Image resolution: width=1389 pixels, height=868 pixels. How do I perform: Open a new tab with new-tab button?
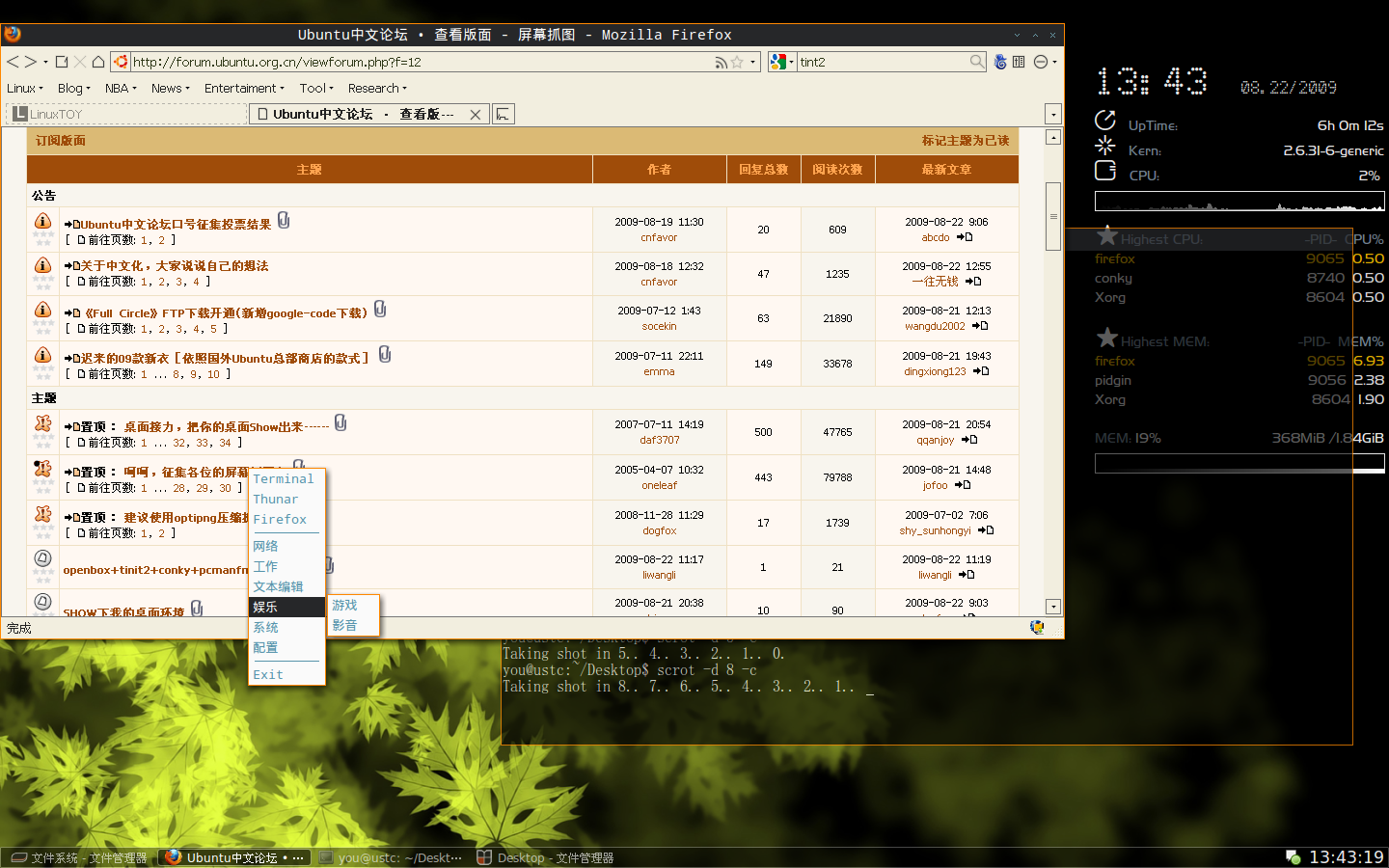[x=504, y=114]
